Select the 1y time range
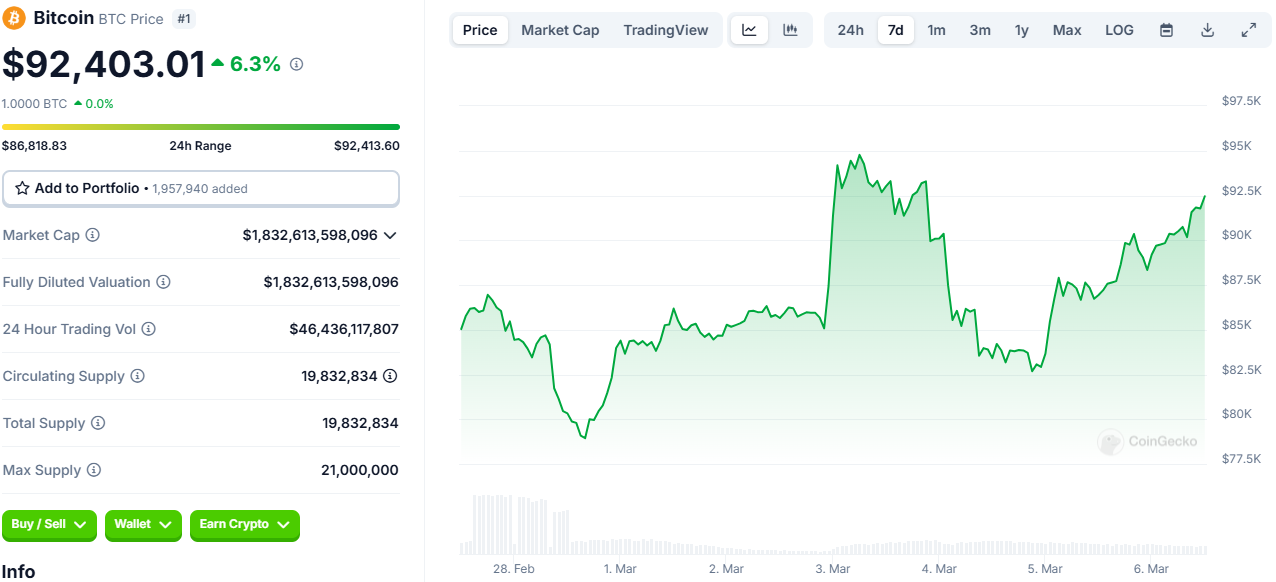This screenshot has height=582, width=1276. 1021,30
